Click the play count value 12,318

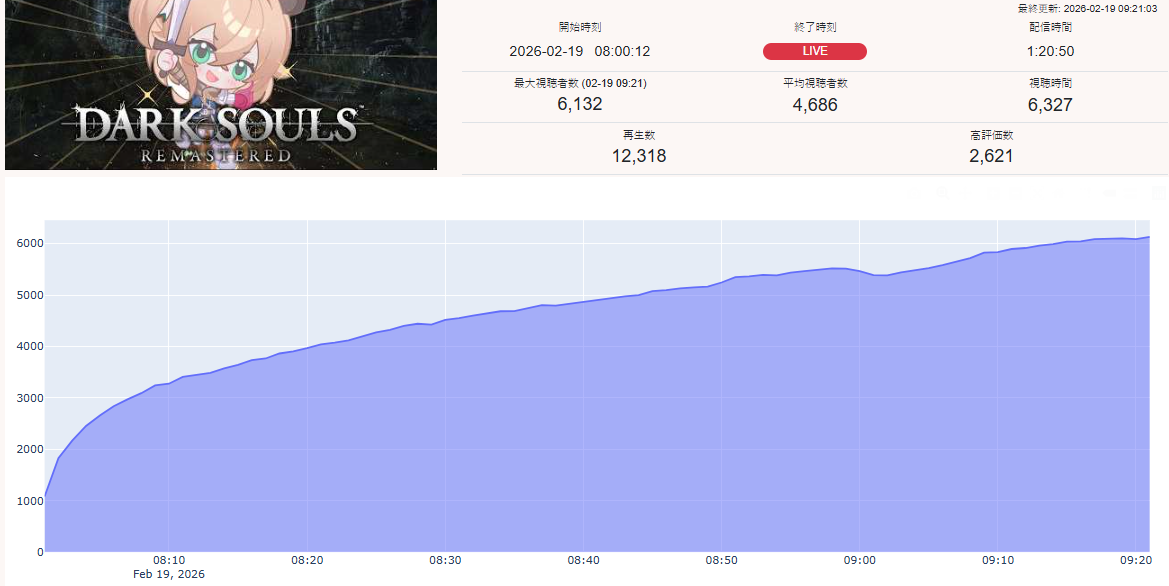pyautogui.click(x=639, y=156)
